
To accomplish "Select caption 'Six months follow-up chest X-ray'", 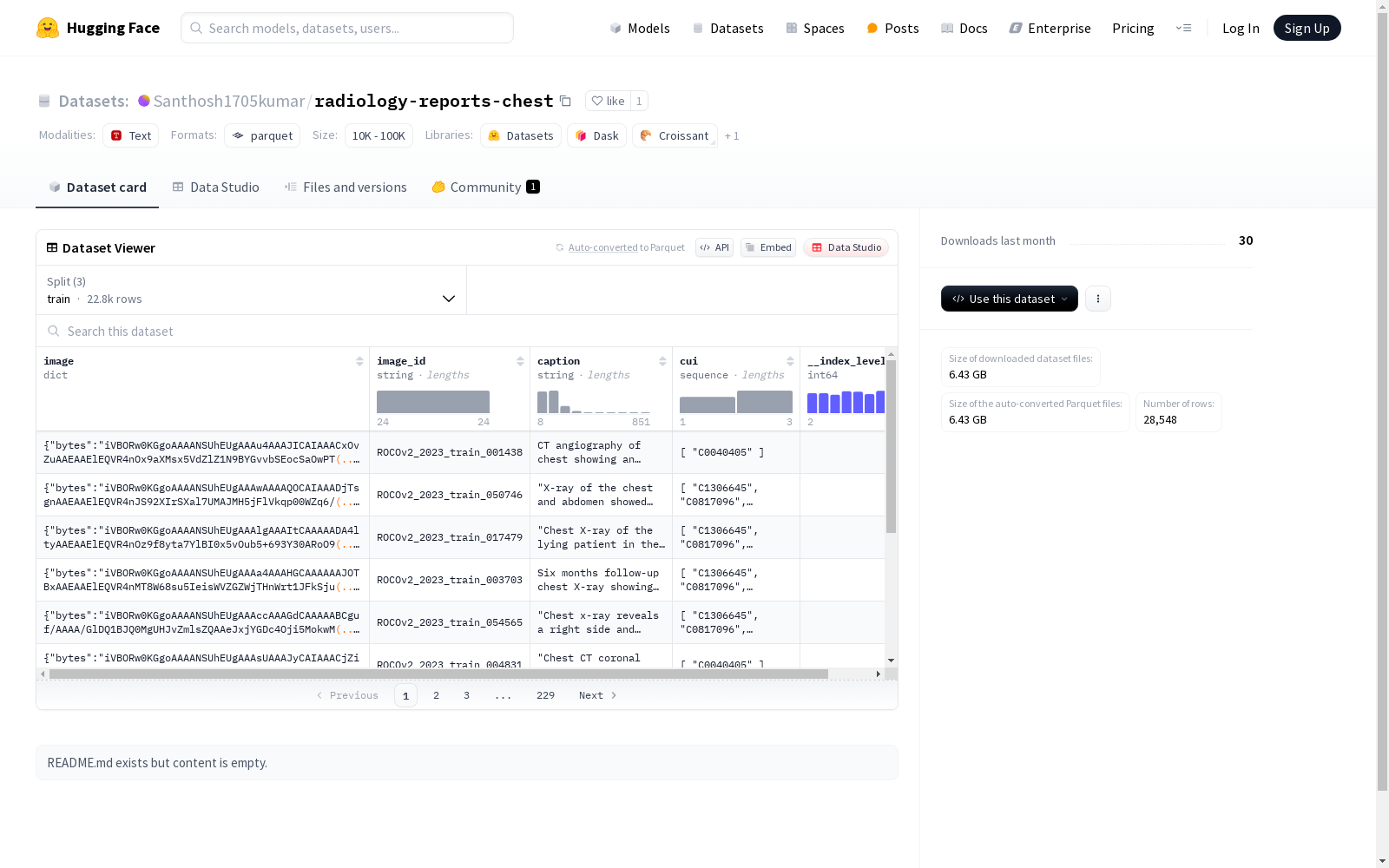I will point(602,580).
